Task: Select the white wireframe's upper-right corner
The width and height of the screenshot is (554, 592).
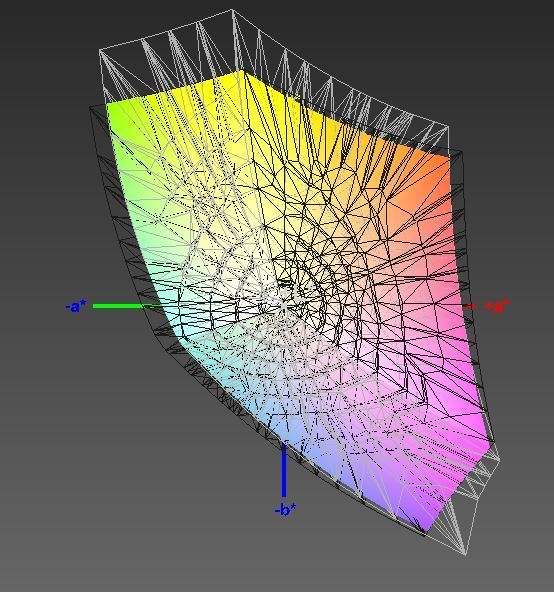Action: coord(448,128)
